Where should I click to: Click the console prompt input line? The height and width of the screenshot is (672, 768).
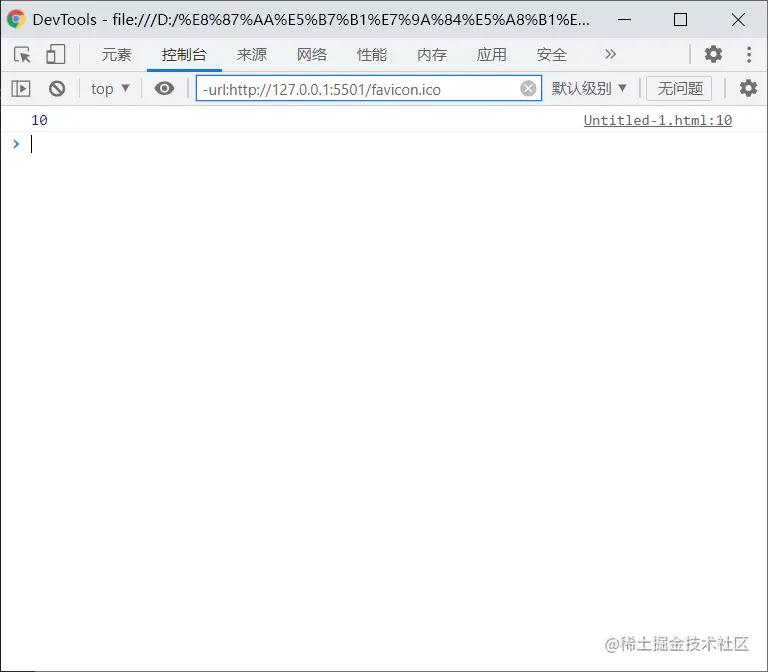click(384, 144)
